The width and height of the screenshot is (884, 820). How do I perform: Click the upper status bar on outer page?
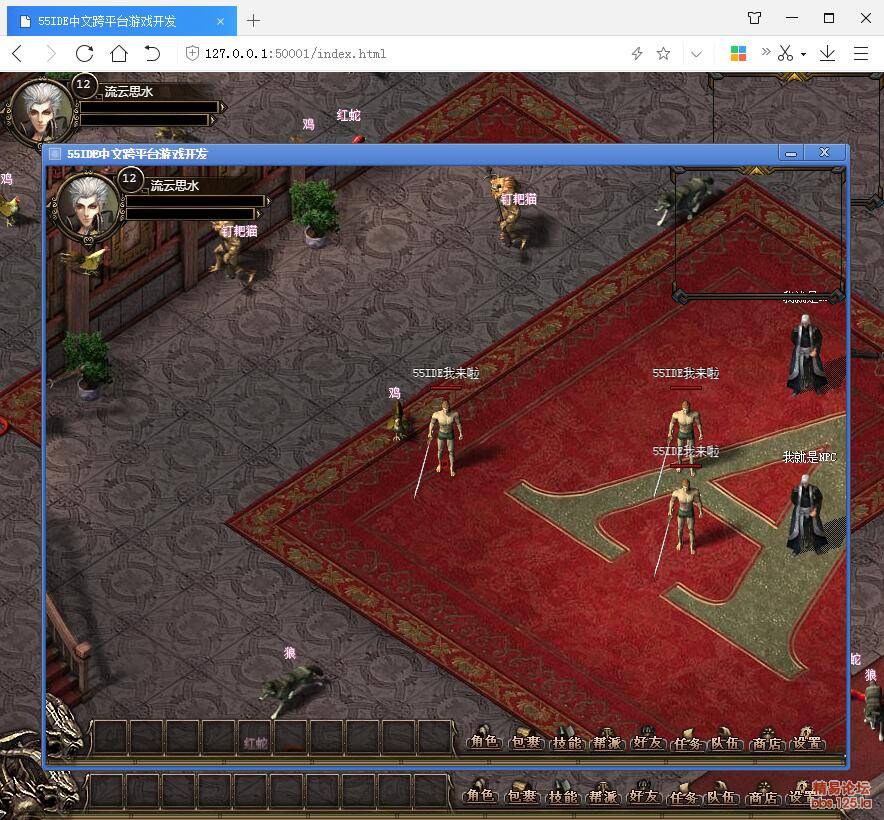(149, 107)
